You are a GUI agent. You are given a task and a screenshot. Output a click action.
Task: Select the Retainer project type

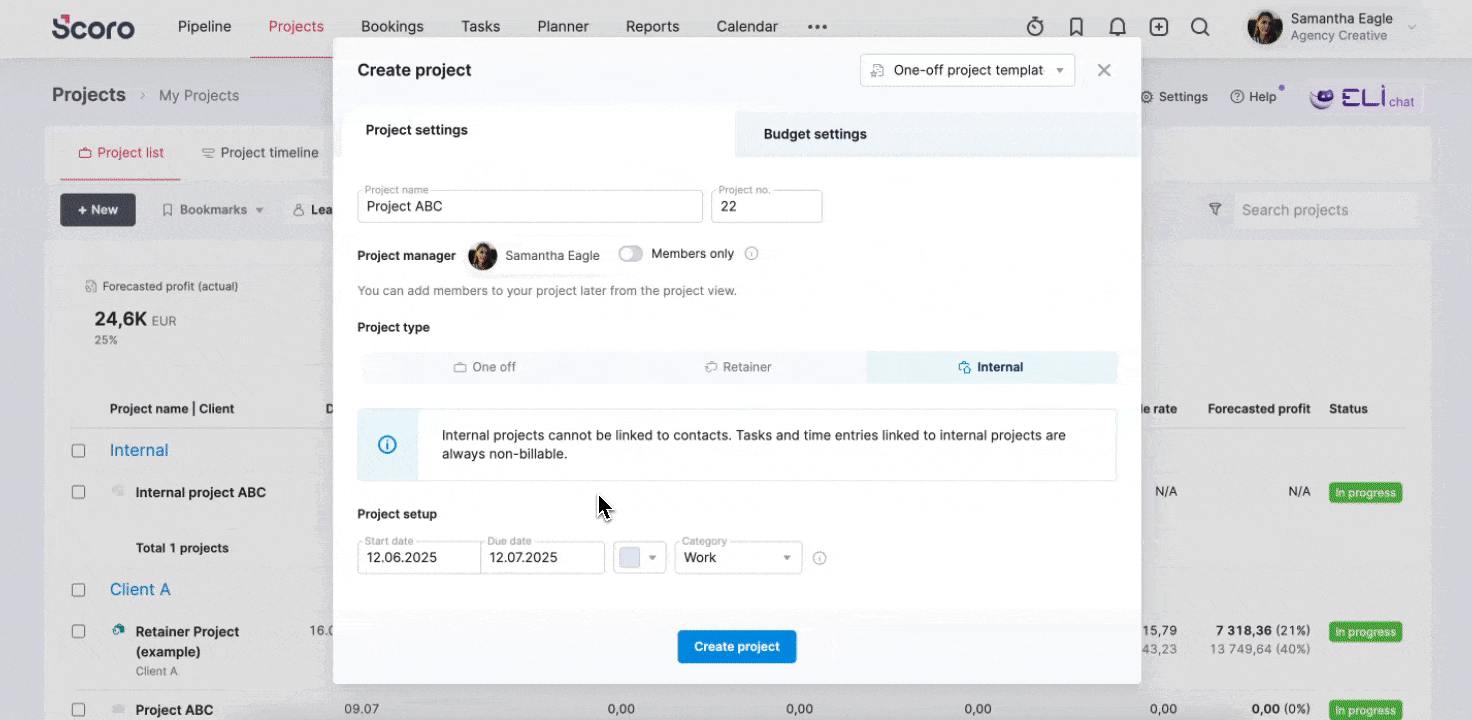738,367
